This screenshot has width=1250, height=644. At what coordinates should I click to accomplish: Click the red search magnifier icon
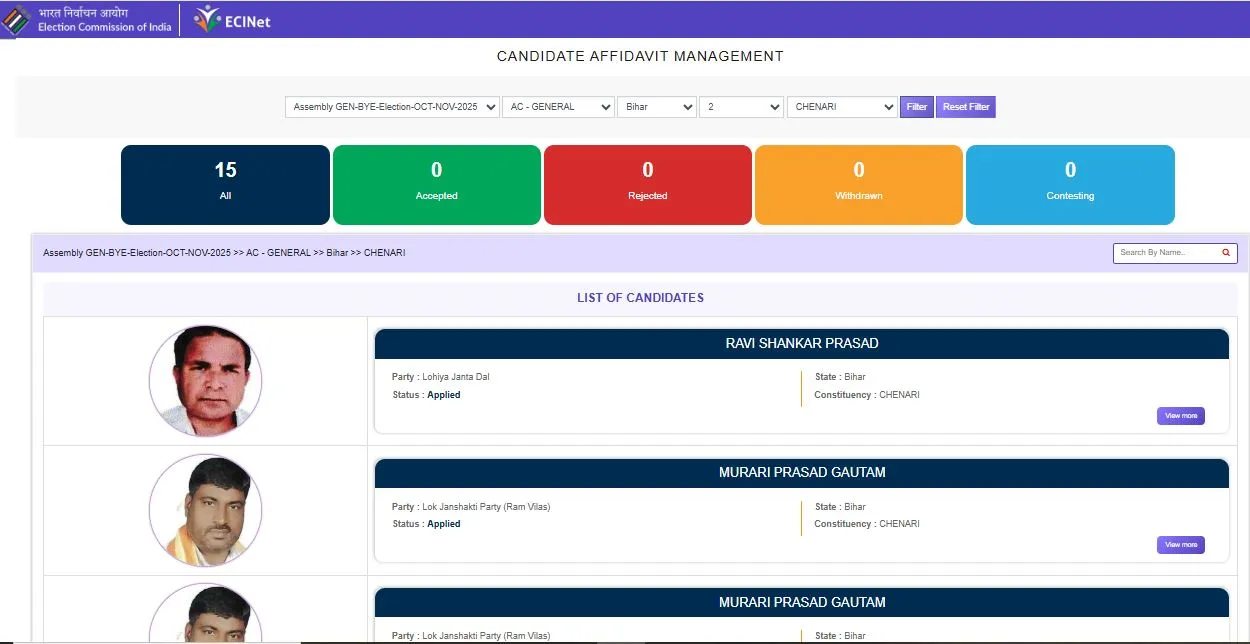point(1226,253)
